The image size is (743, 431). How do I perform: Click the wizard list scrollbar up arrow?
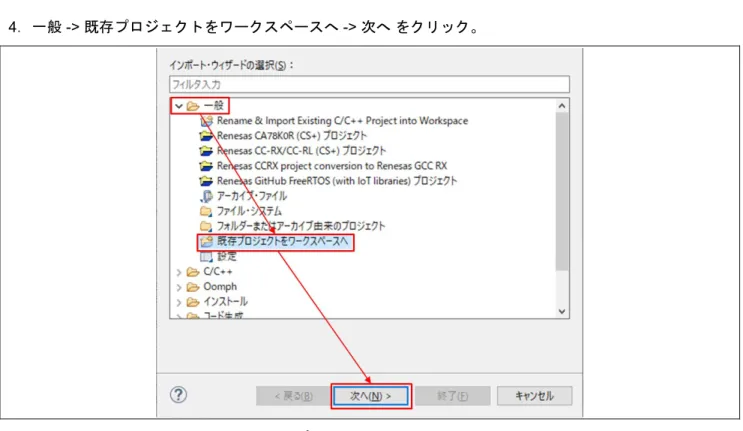point(562,106)
